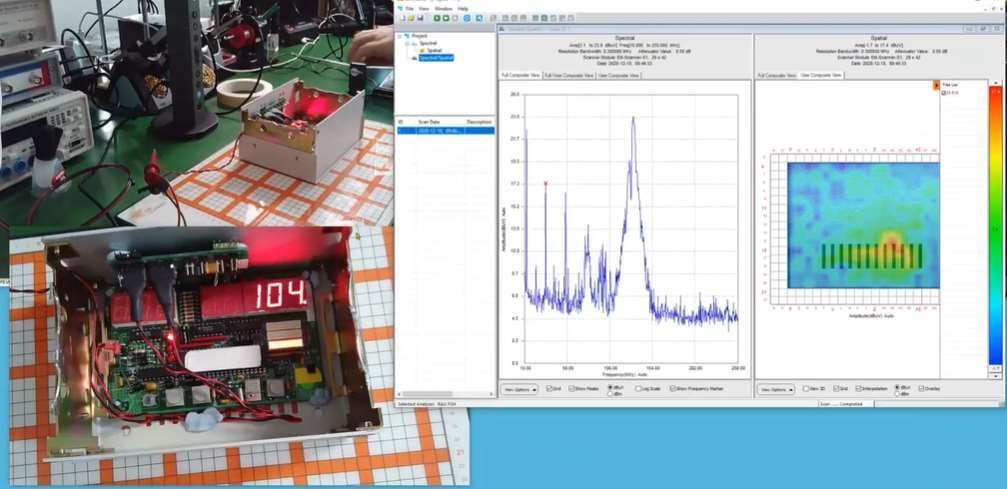Collapse the Project tree node
The height and width of the screenshot is (489, 1007).
[x=399, y=37]
